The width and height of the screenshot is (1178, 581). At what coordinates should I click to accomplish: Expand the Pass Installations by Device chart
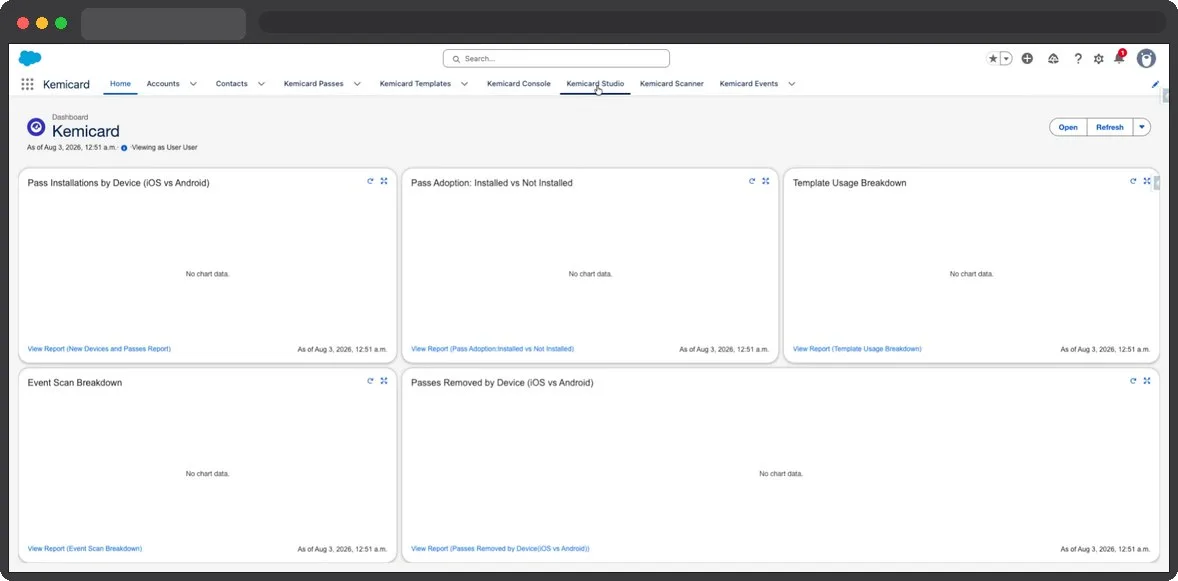(x=384, y=181)
